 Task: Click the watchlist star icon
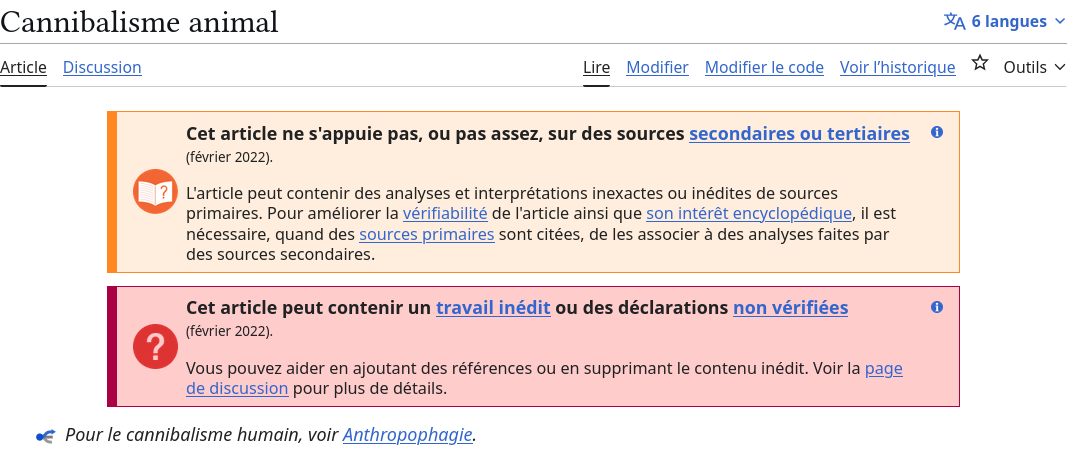coord(980,64)
